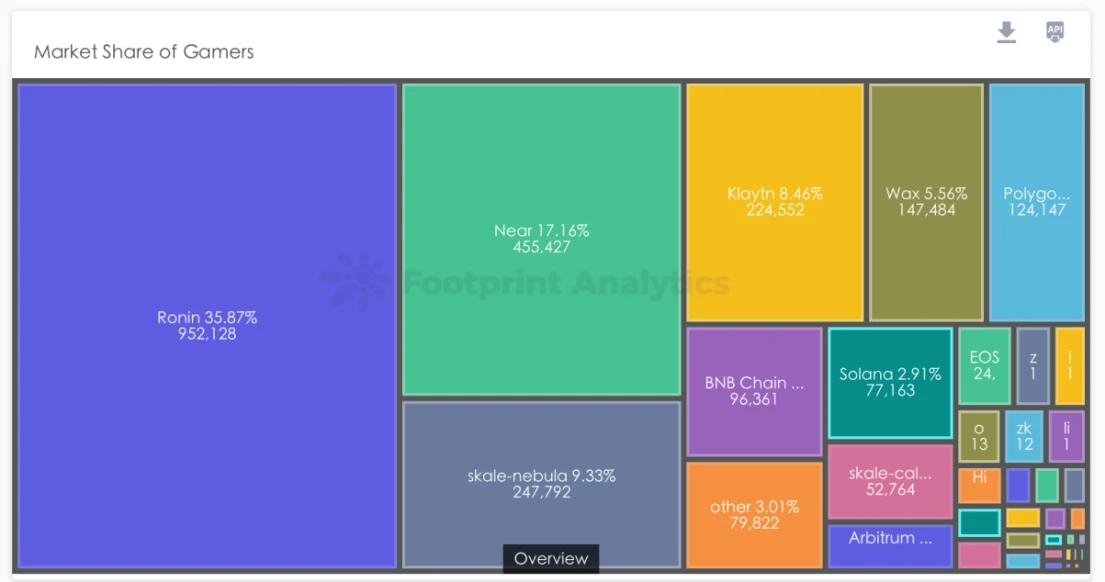Viewport: 1105px width, 582px height.
Task: Click the green EOS tile
Action: coord(984,365)
